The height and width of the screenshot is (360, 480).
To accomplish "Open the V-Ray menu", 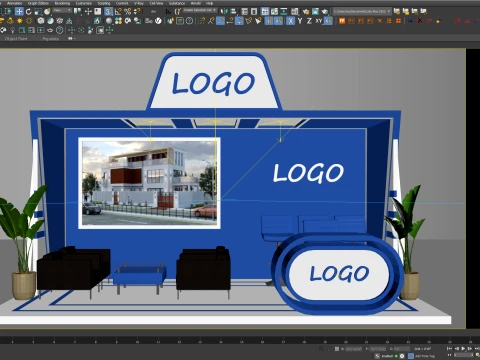I will pos(138,3).
